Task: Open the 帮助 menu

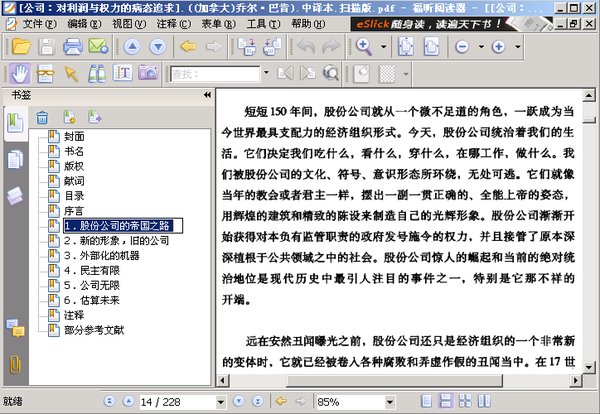Action: click(x=308, y=24)
